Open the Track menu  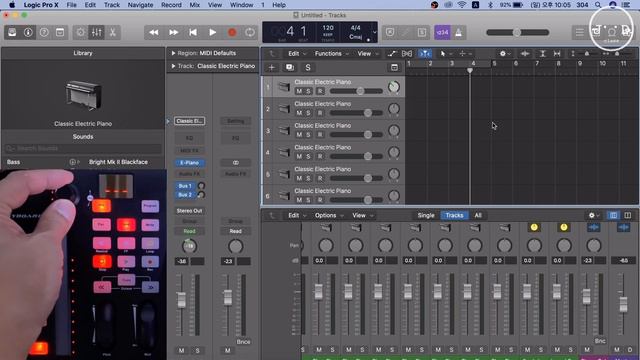[x=111, y=5]
